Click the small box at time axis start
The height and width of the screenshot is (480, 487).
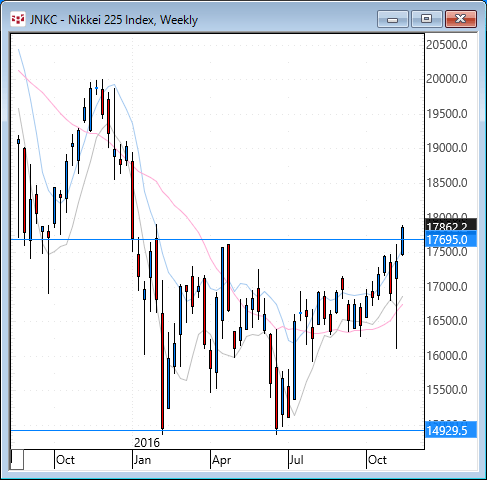pyautogui.click(x=17, y=460)
